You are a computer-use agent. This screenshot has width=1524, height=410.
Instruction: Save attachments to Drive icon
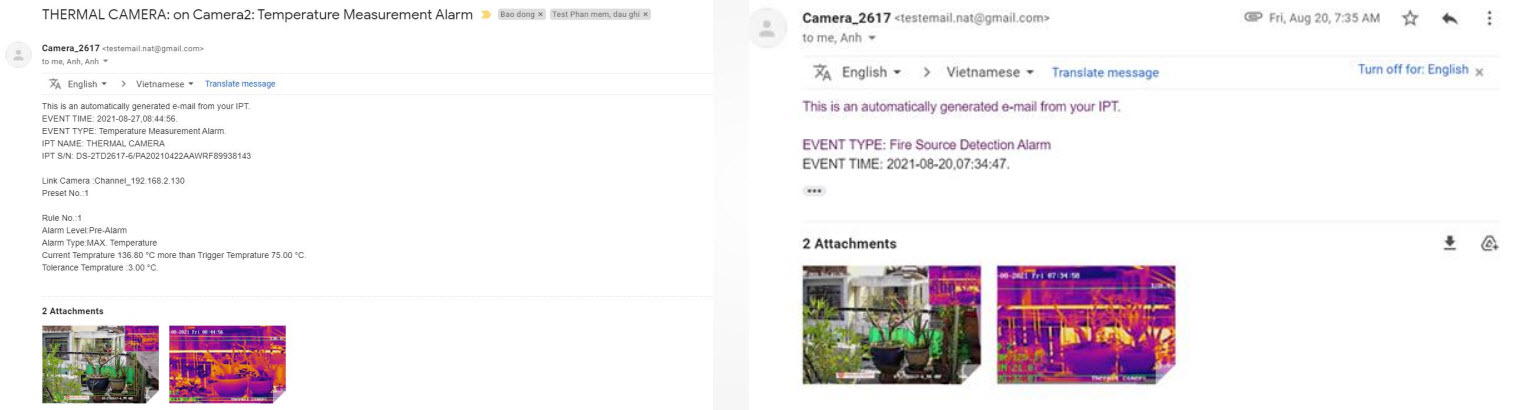tap(1489, 243)
